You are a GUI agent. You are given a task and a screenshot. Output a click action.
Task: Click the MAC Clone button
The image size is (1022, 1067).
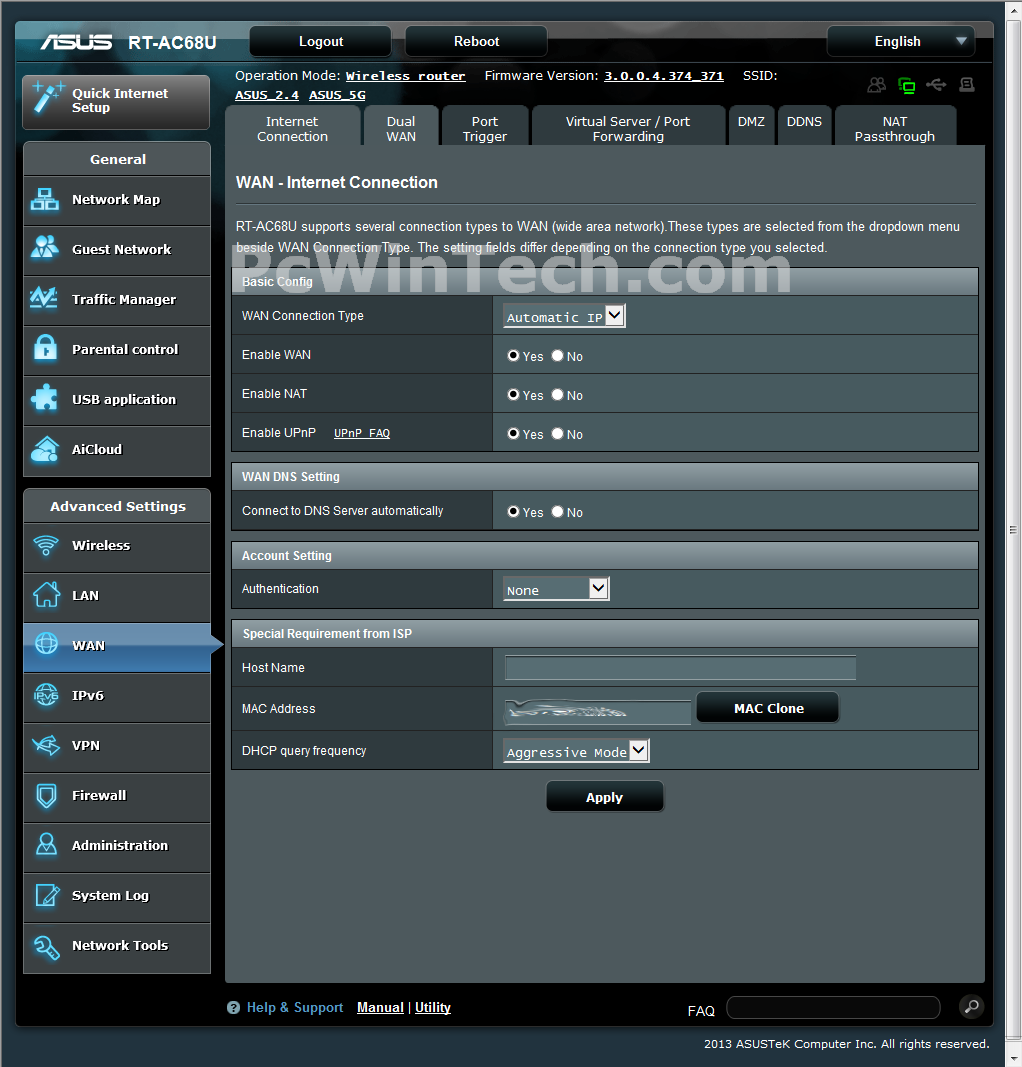click(768, 708)
